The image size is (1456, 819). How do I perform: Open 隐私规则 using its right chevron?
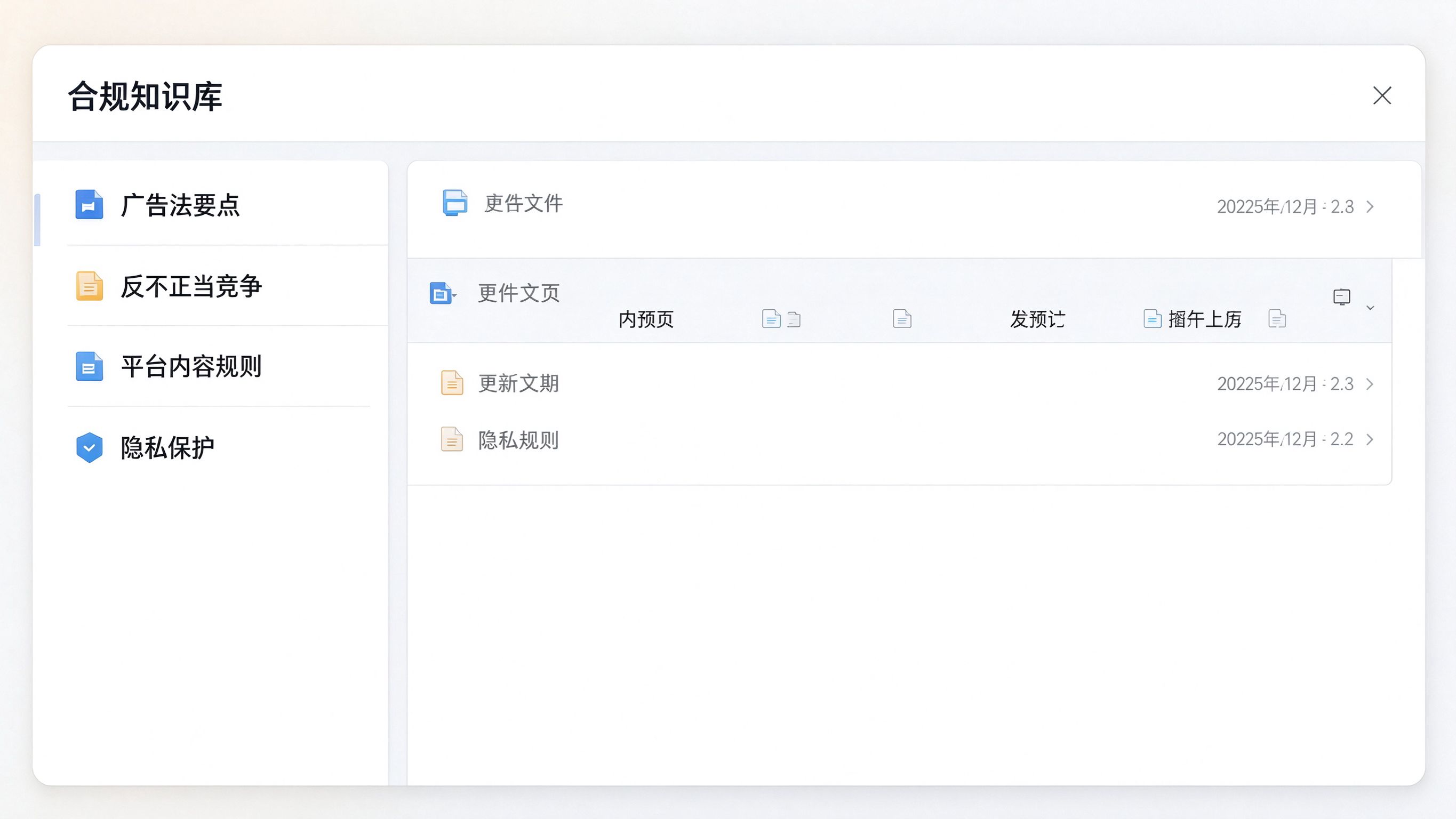click(1370, 439)
